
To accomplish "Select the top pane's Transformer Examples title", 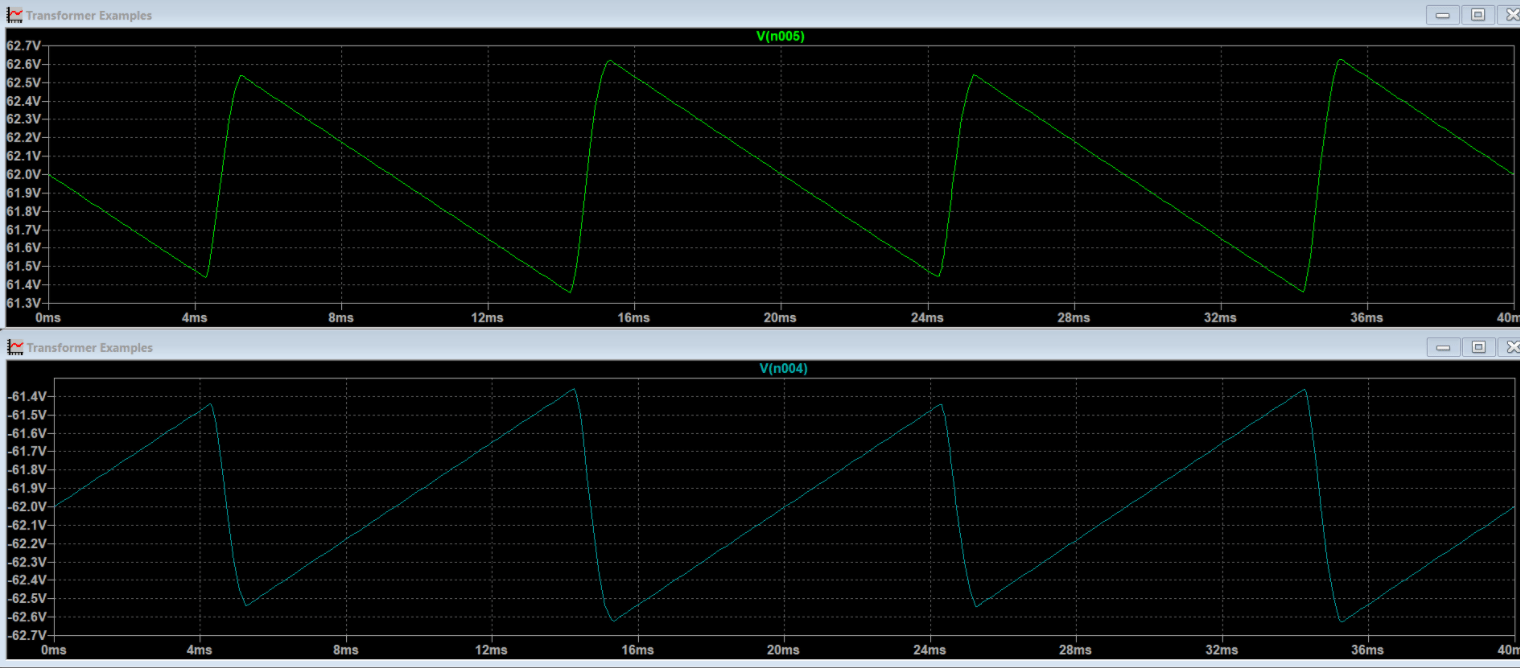I will pos(90,16).
